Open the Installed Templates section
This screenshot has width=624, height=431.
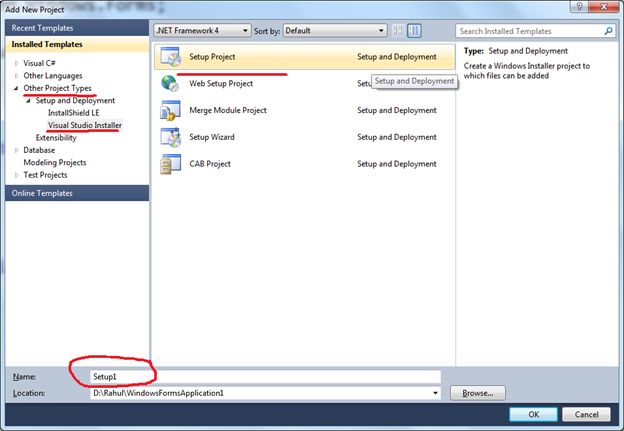click(x=77, y=44)
